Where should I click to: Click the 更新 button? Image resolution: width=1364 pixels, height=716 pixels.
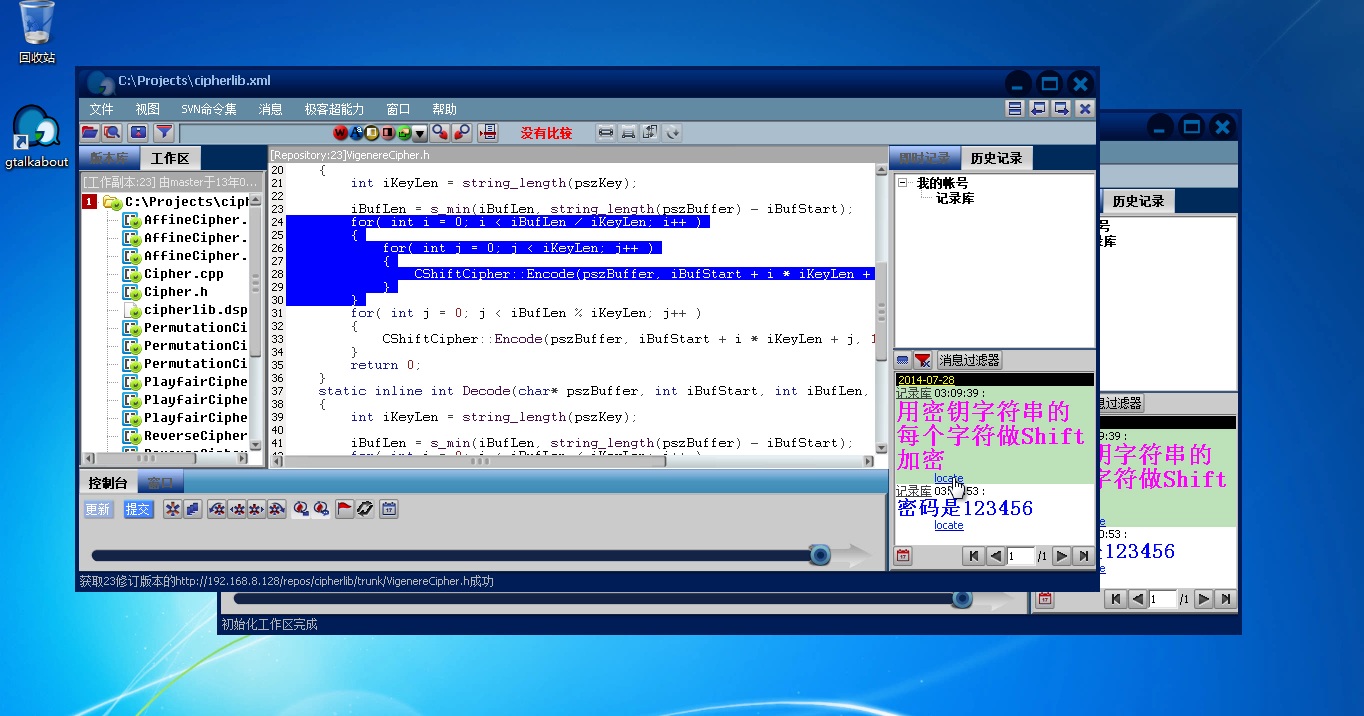[98, 509]
